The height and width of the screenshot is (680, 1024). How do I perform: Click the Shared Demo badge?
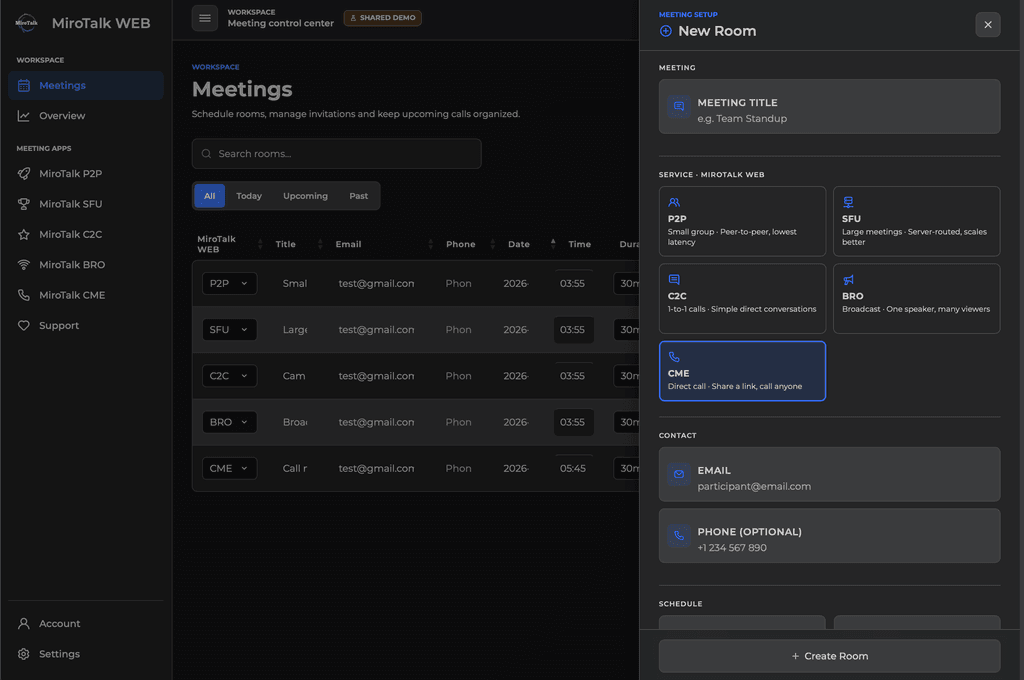[383, 18]
